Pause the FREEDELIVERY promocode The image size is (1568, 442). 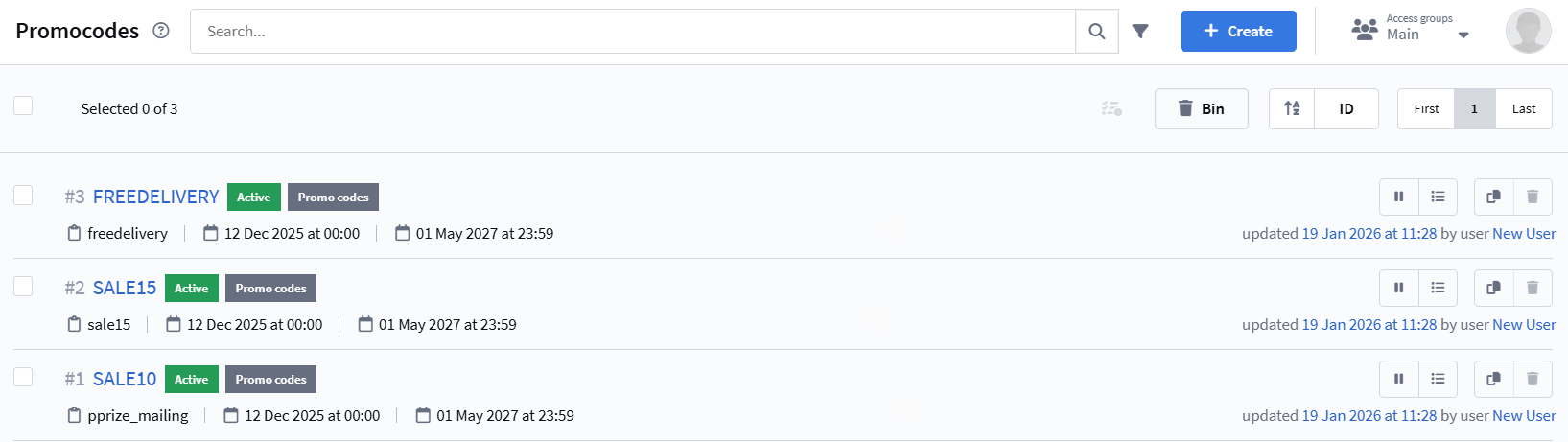[1399, 197]
